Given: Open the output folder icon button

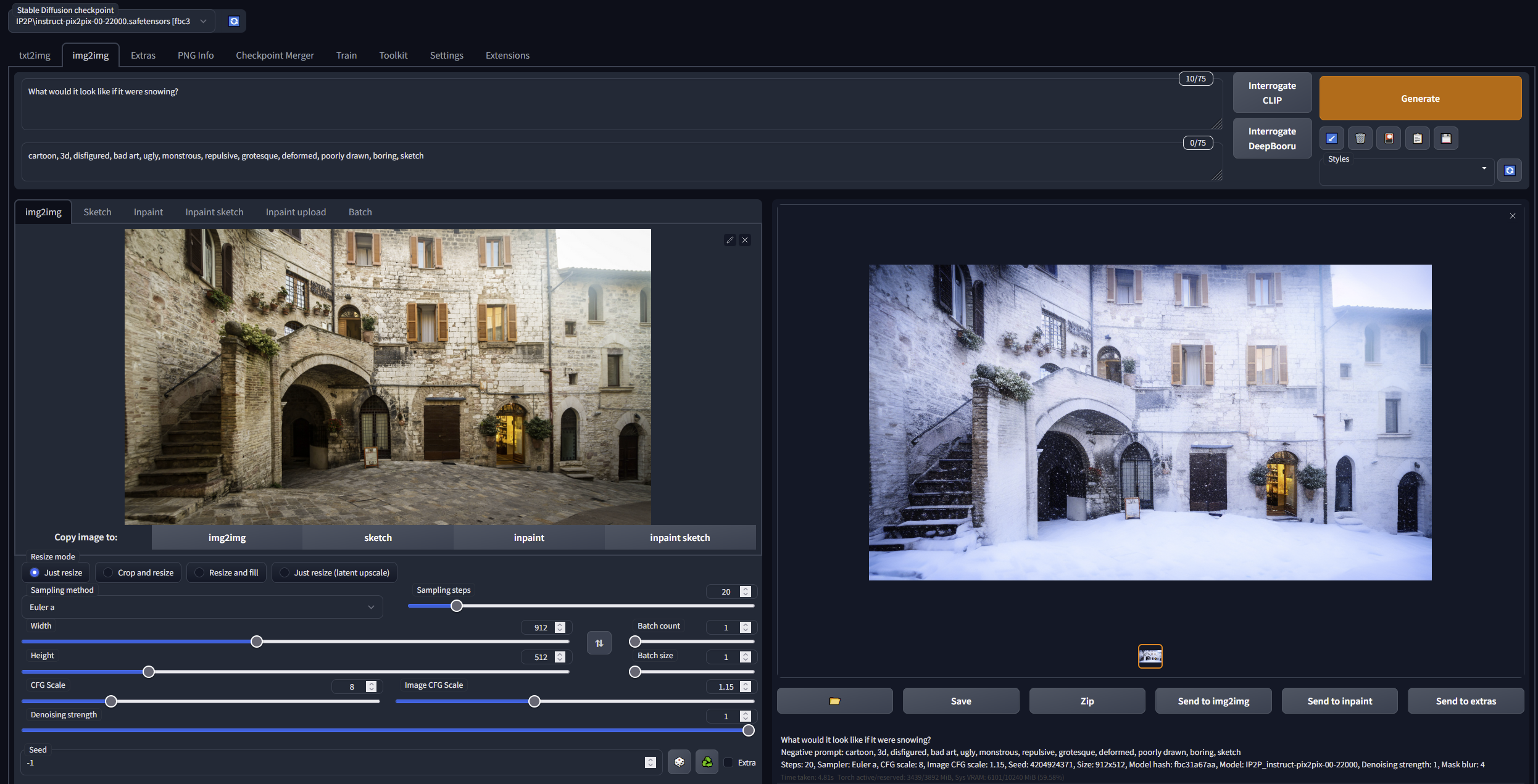Looking at the screenshot, I should [x=834, y=701].
